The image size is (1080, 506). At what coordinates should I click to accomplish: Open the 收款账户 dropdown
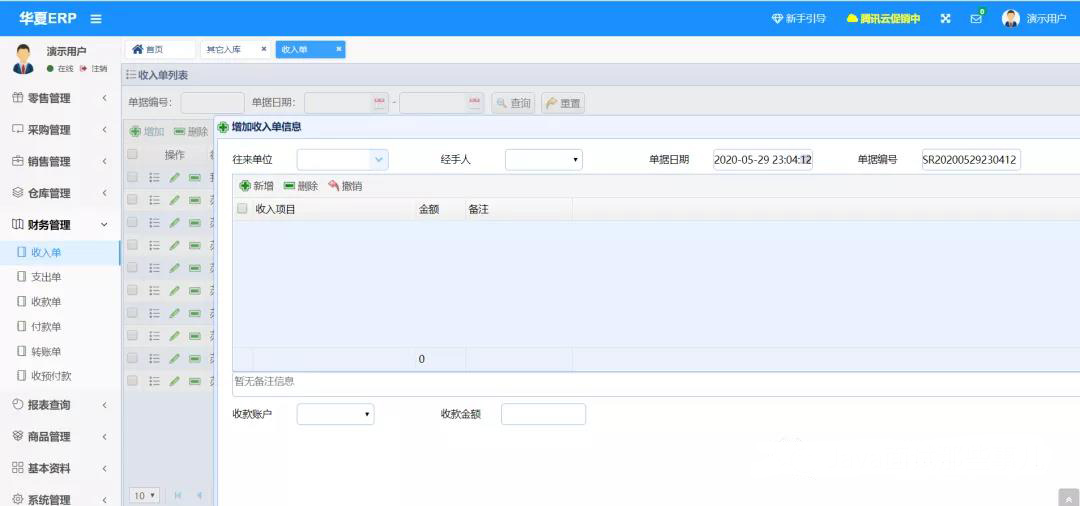click(x=335, y=414)
